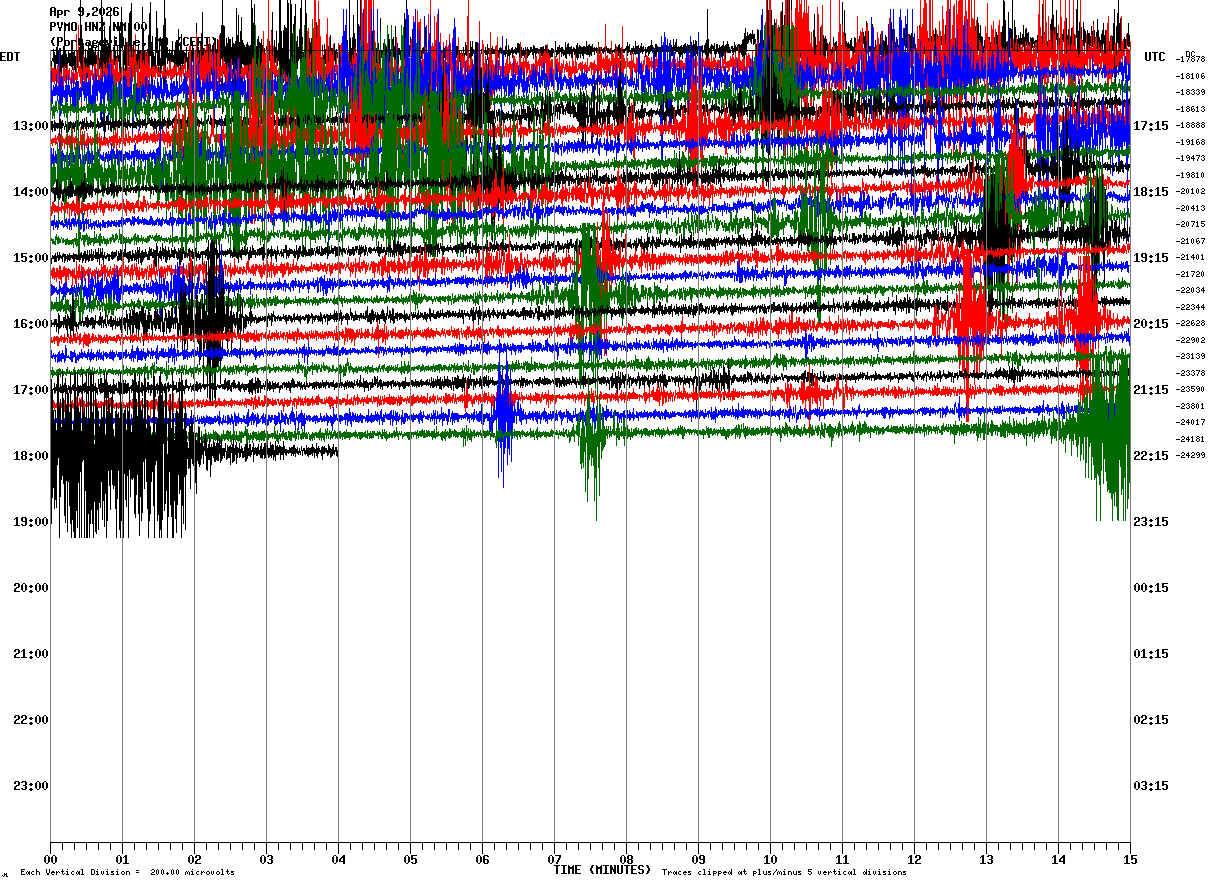This screenshot has height=886, width=1210.
Task: Click the 04 minute axis tick label
Action: [x=338, y=859]
